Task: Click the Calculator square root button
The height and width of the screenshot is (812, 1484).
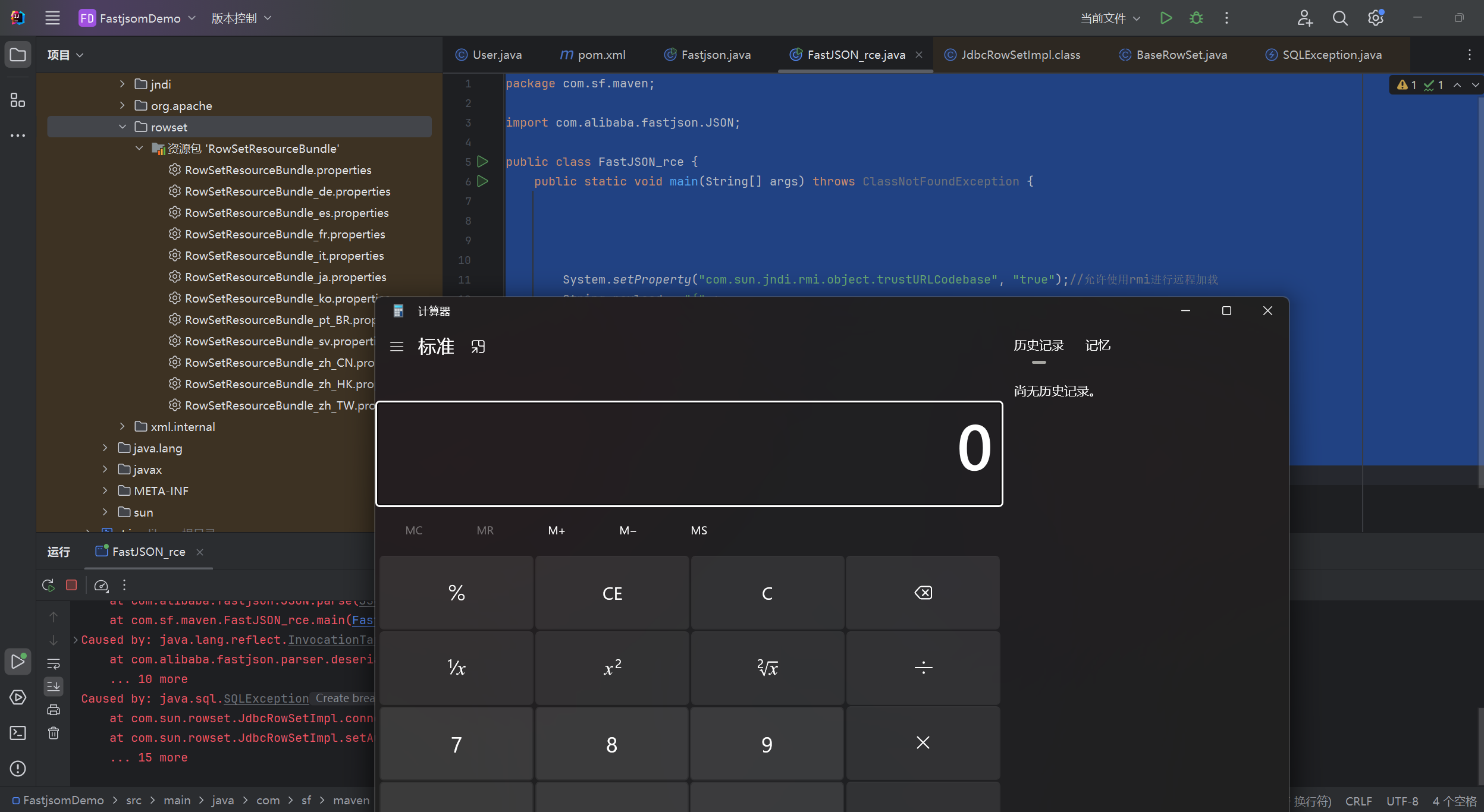Action: (767, 668)
